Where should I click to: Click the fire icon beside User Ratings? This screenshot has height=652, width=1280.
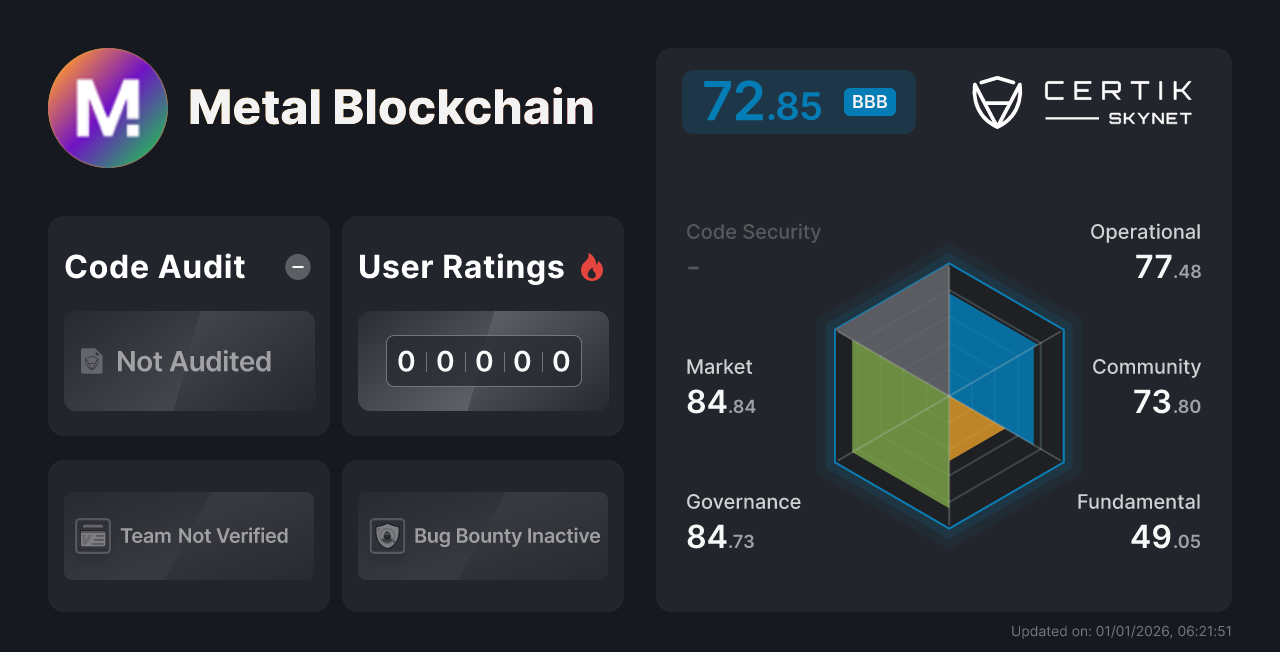pyautogui.click(x=593, y=265)
